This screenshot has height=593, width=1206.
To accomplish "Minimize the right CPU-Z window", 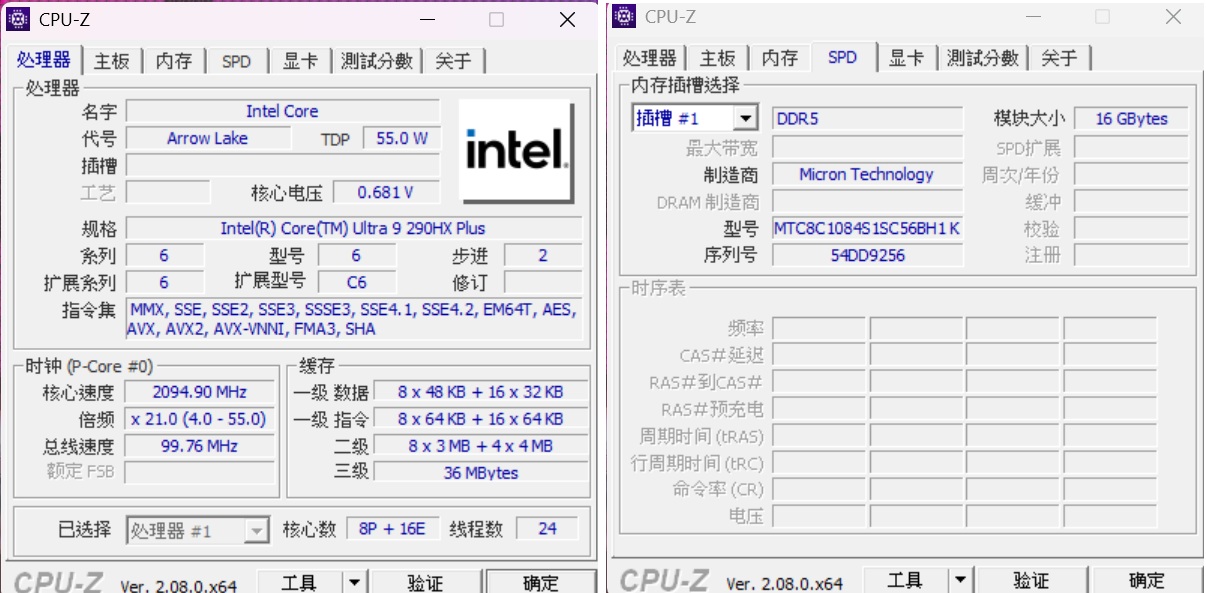I will [1032, 16].
